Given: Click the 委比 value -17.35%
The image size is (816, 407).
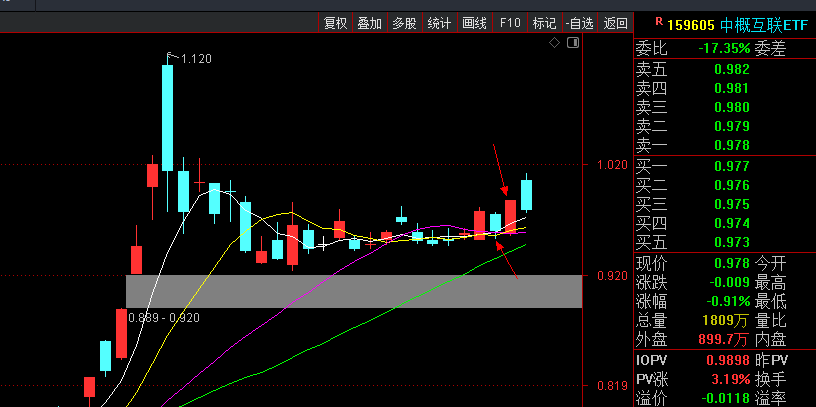Looking at the screenshot, I should pyautogui.click(x=724, y=49).
